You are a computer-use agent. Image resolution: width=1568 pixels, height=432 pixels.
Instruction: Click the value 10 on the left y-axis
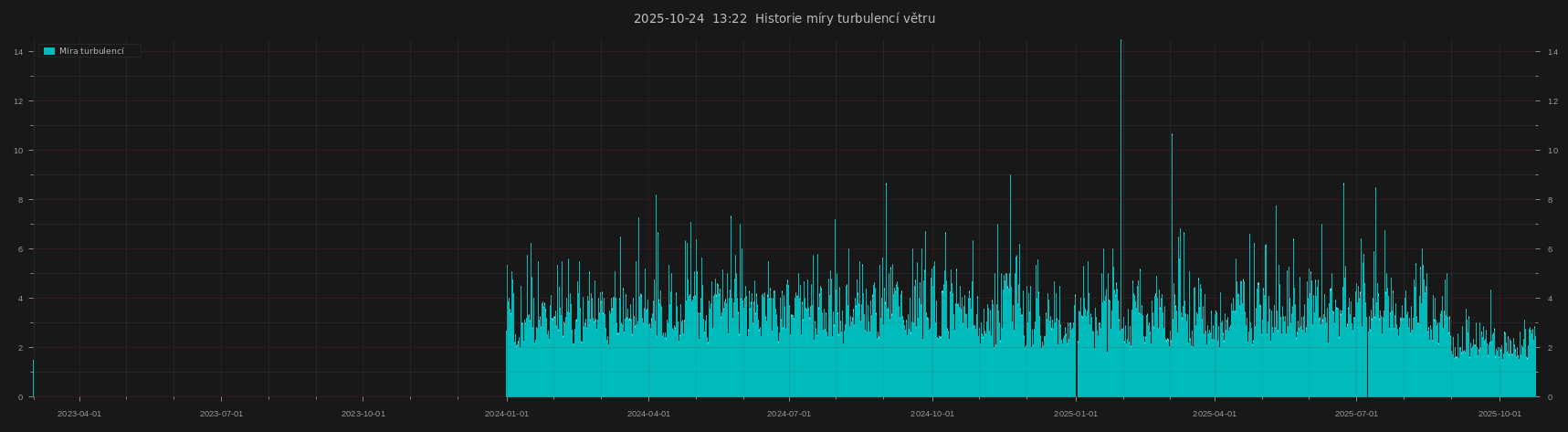[18, 151]
